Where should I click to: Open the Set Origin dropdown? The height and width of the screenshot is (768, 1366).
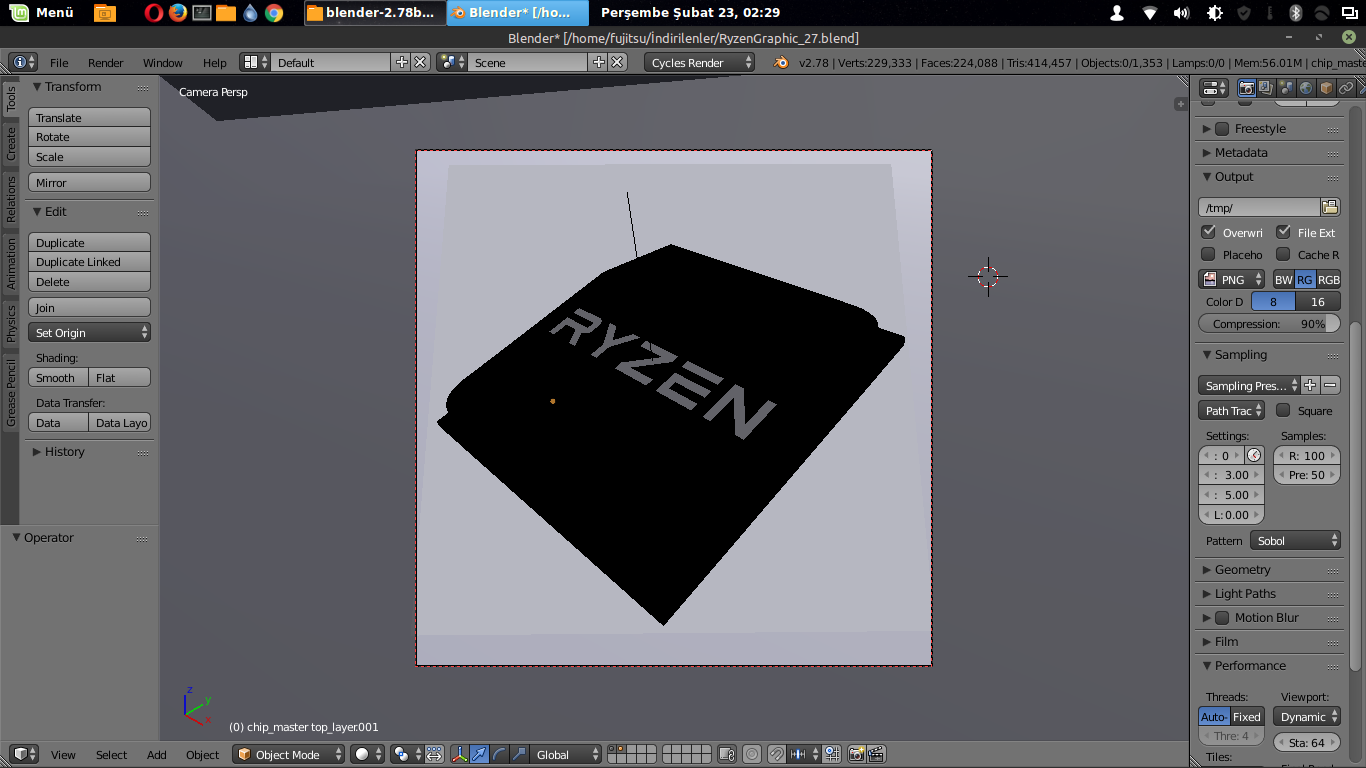90,332
